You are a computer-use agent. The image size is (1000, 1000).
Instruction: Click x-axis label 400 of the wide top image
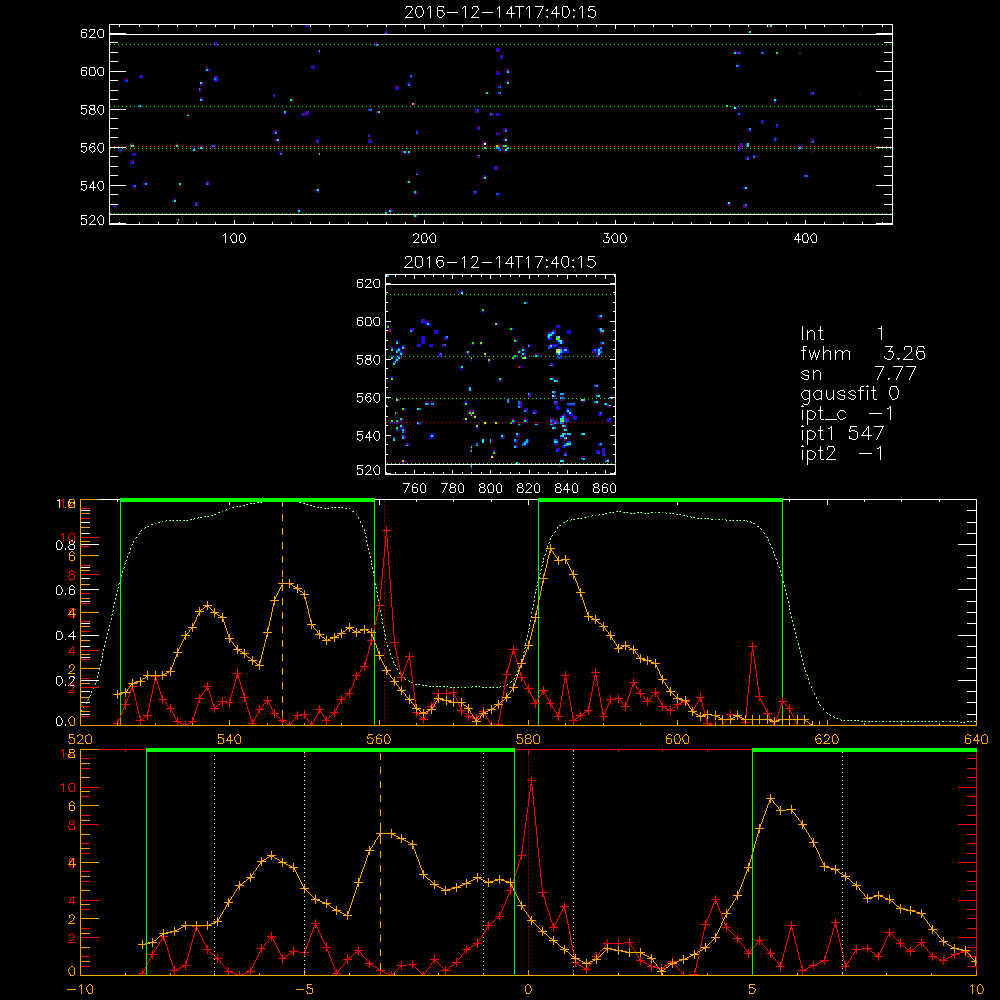(805, 239)
